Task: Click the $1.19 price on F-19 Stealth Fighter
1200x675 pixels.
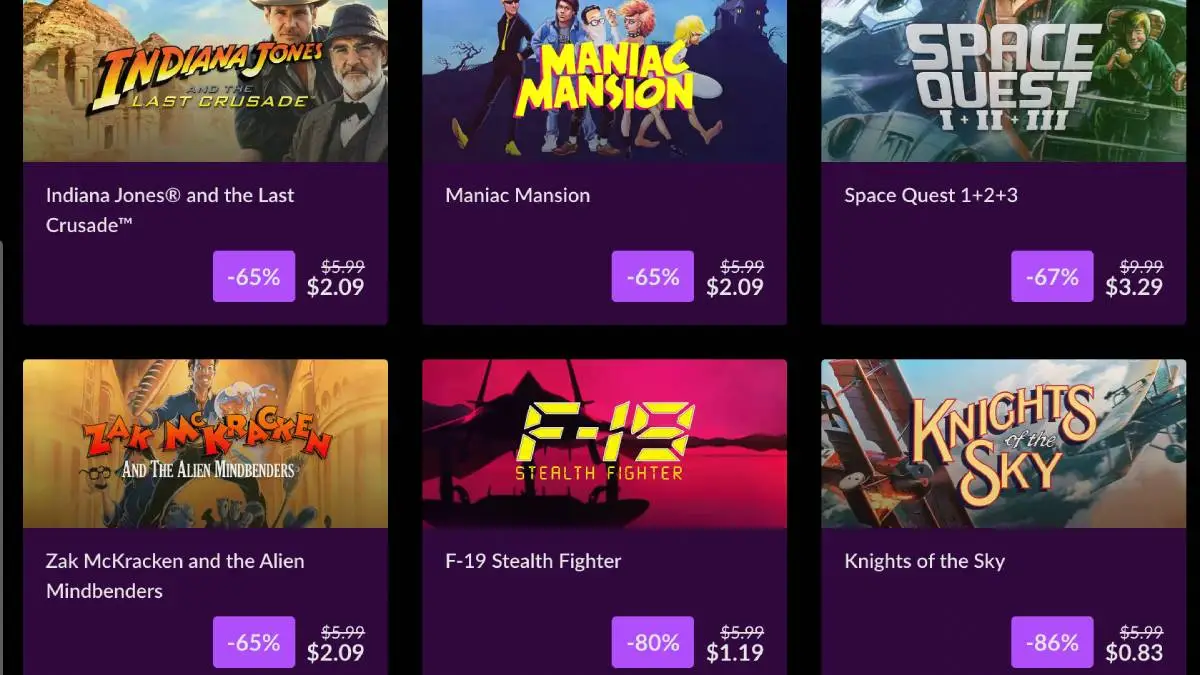Action: click(735, 654)
